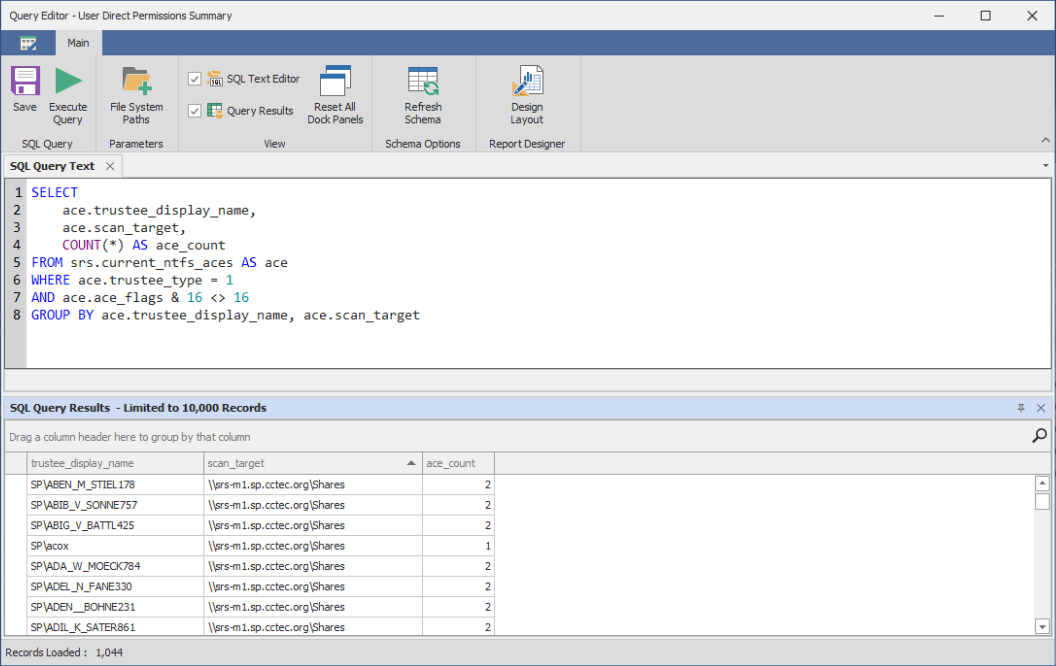The height and width of the screenshot is (666, 1056).
Task: Close the SQL Query Results panel
Action: click(x=1041, y=408)
